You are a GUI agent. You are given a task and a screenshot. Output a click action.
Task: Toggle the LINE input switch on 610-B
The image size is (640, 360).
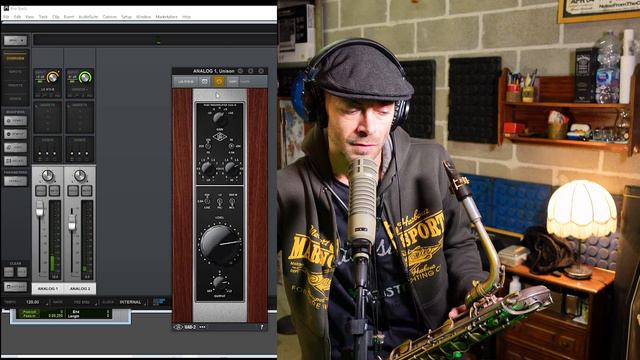pyautogui.click(x=207, y=201)
